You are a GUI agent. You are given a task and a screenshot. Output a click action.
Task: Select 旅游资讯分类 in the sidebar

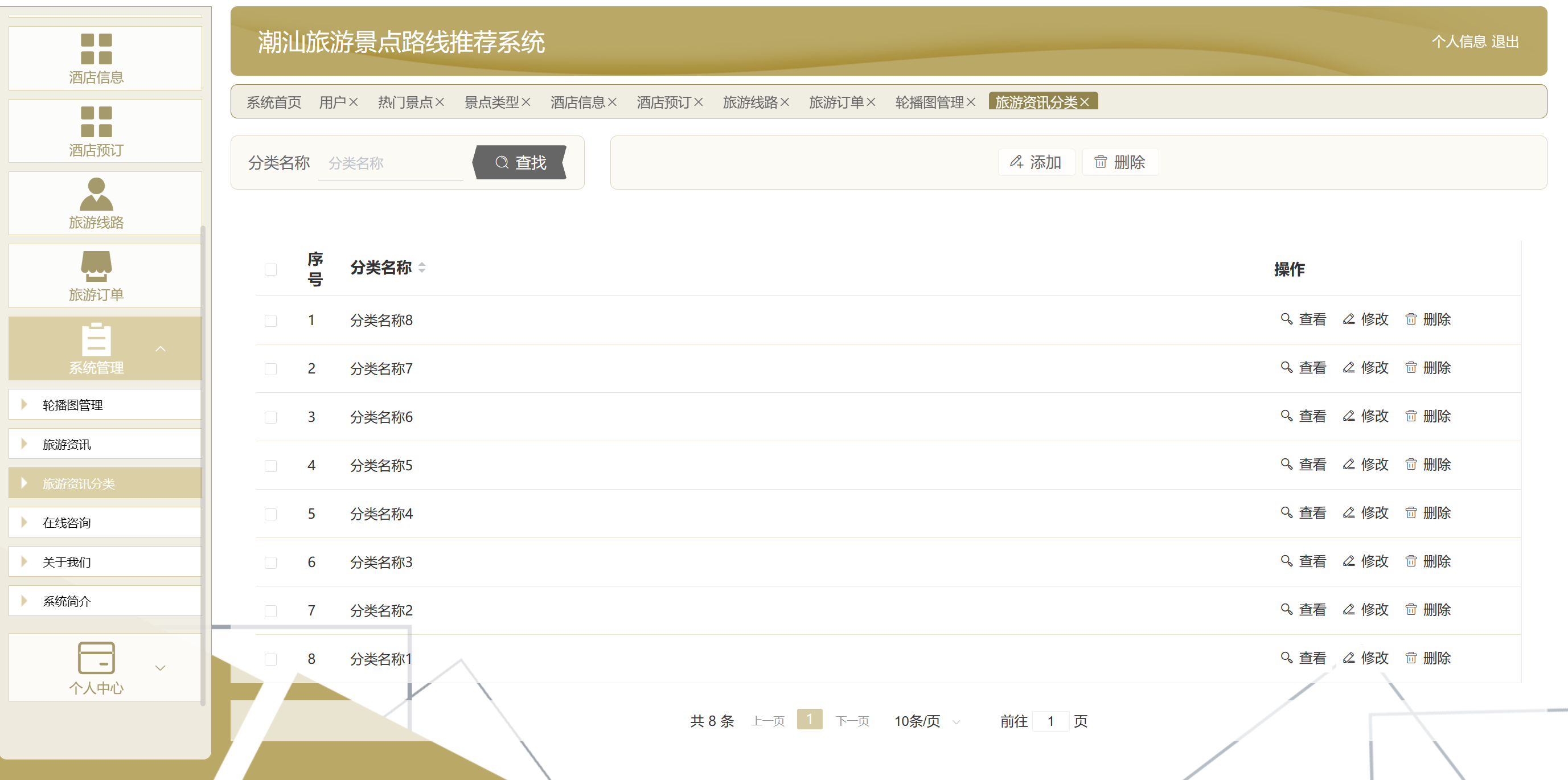(105, 483)
